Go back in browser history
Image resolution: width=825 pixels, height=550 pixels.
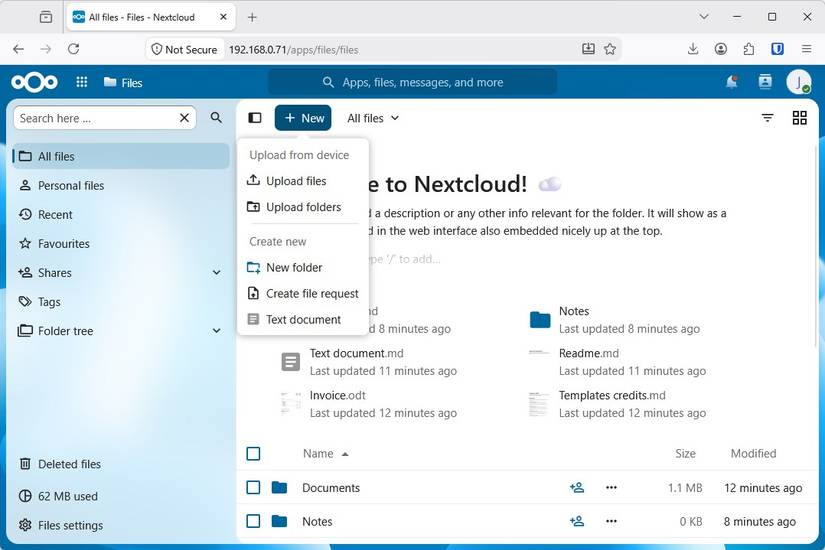[18, 49]
